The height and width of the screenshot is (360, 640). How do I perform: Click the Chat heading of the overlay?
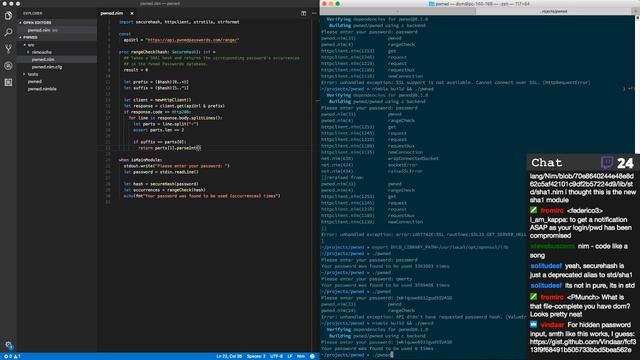pos(547,163)
